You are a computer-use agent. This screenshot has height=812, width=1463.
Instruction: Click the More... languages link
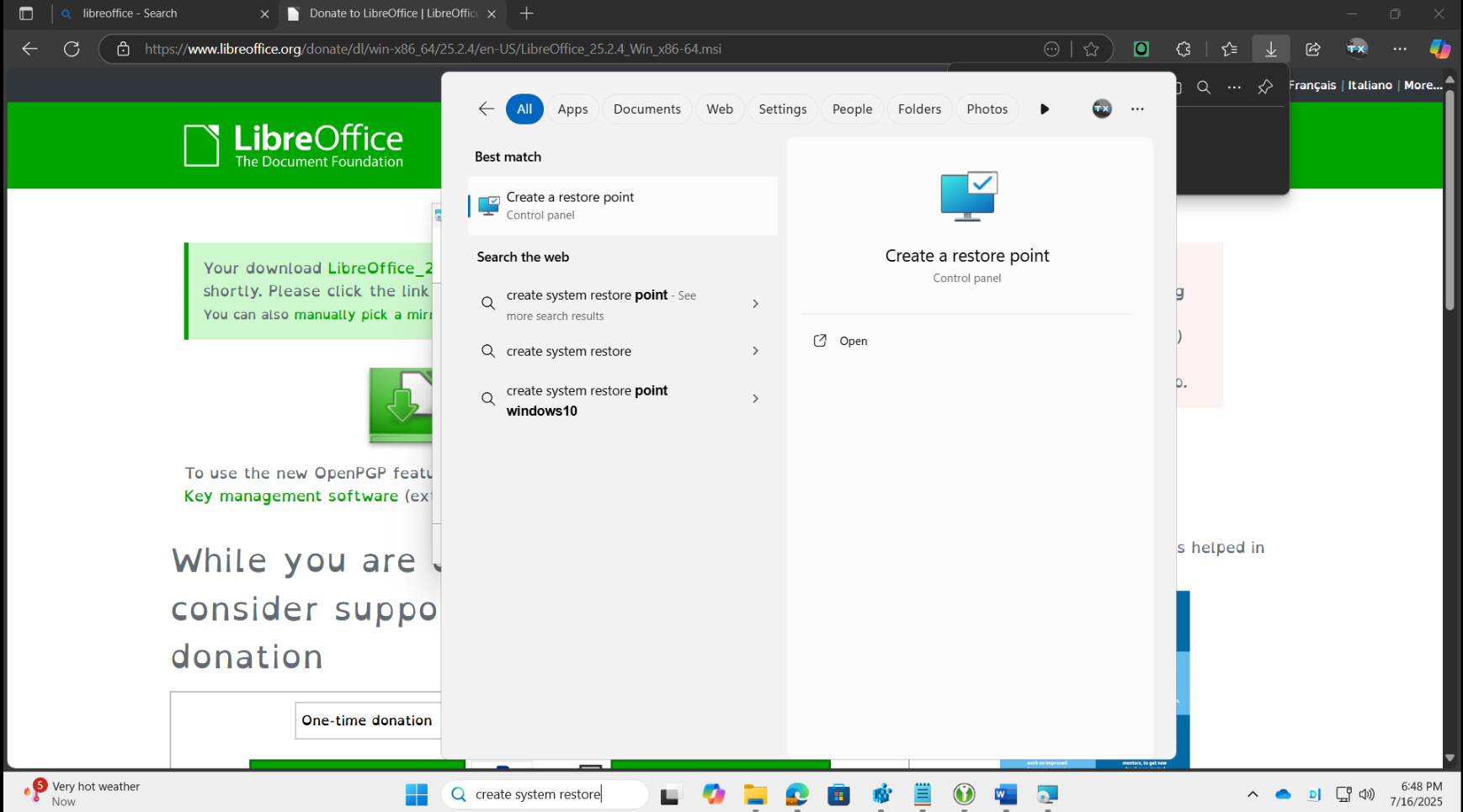click(1423, 85)
